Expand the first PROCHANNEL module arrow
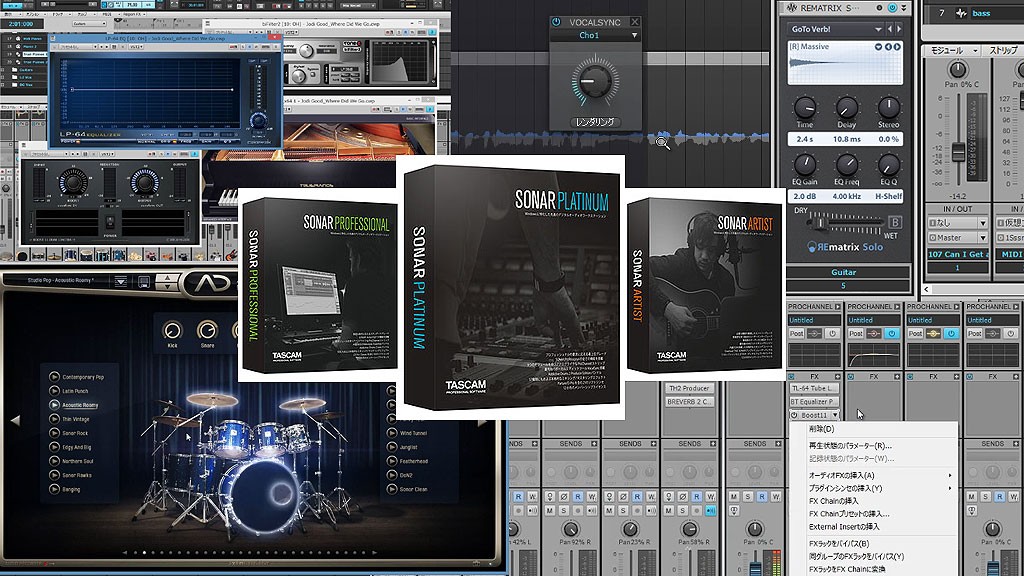The width and height of the screenshot is (1024, 576). coord(838,306)
